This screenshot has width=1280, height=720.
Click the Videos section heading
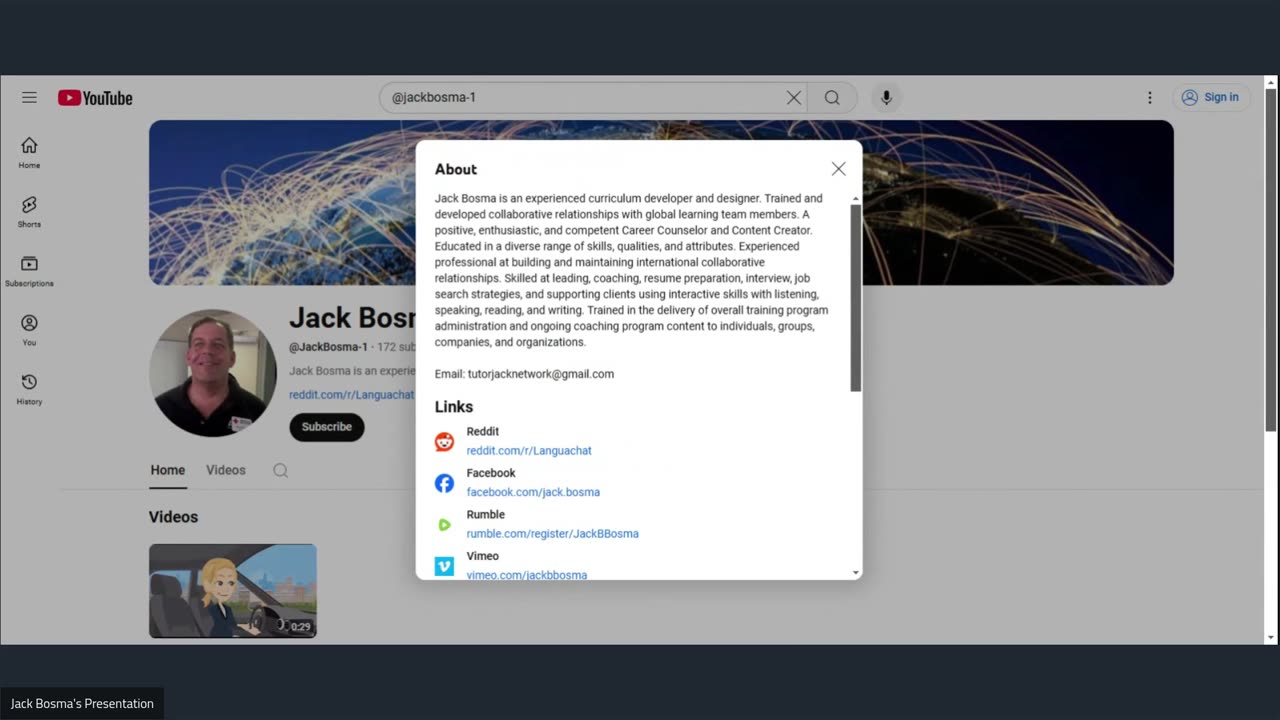[x=174, y=517]
